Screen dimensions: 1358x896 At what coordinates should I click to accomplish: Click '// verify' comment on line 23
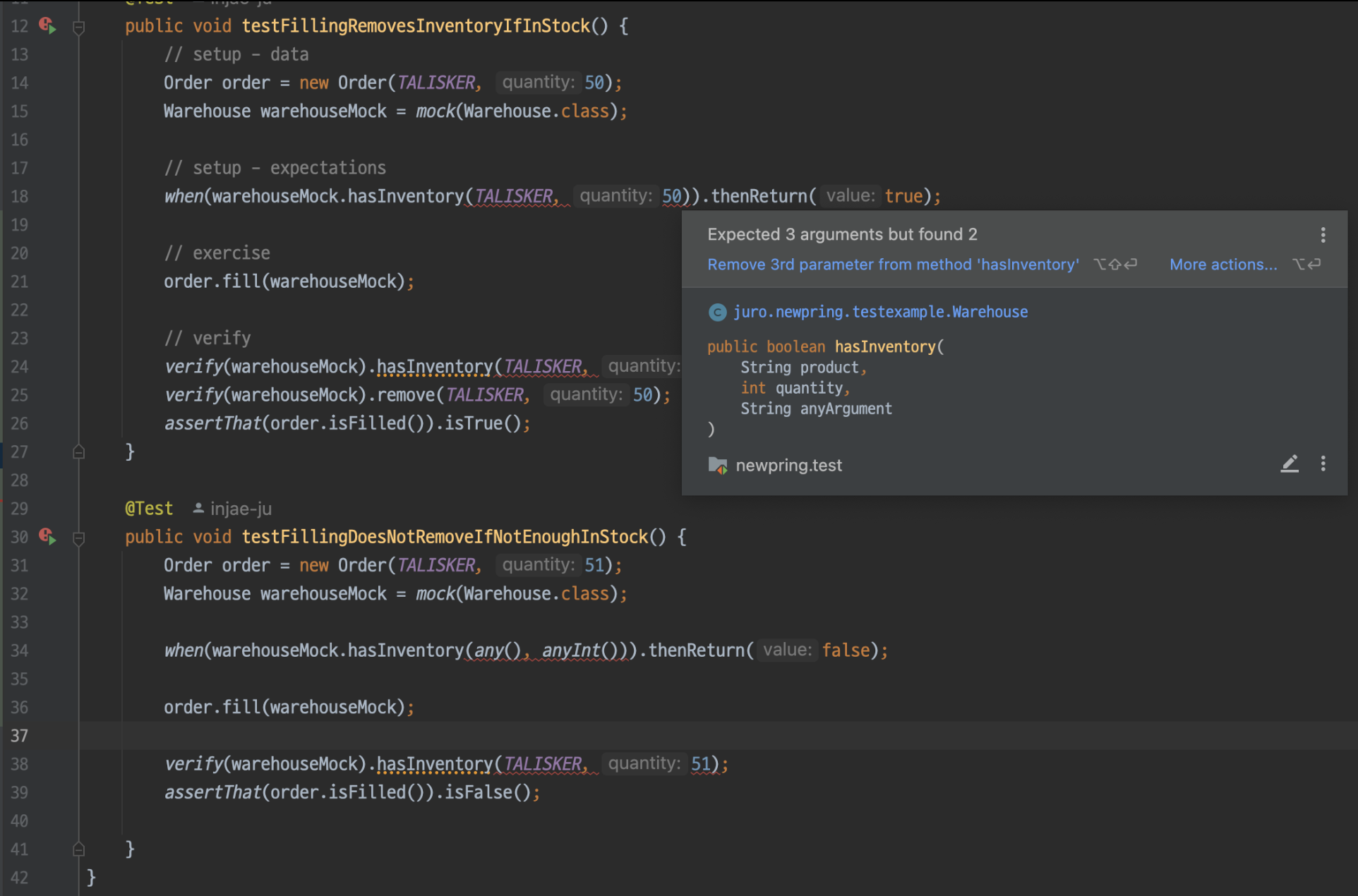pyautogui.click(x=208, y=338)
